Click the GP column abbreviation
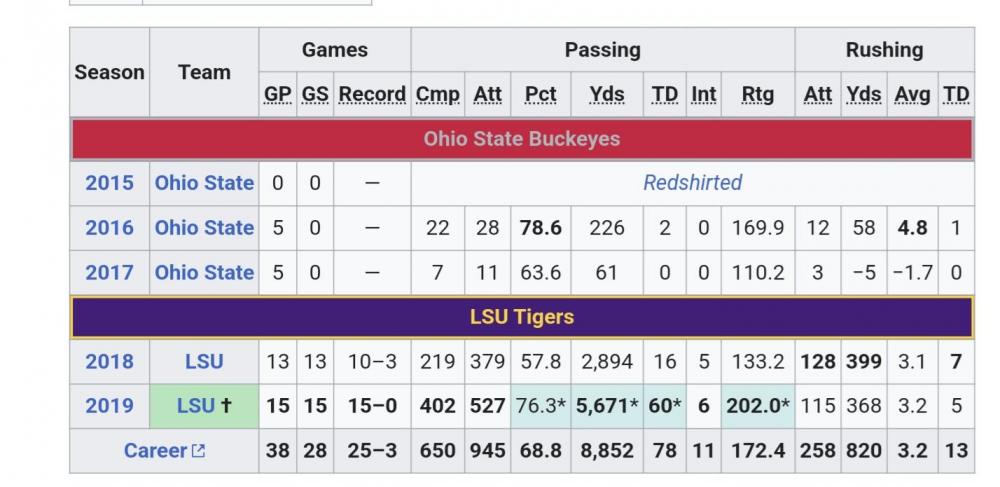This screenshot has width=1000, height=487. 277,95
